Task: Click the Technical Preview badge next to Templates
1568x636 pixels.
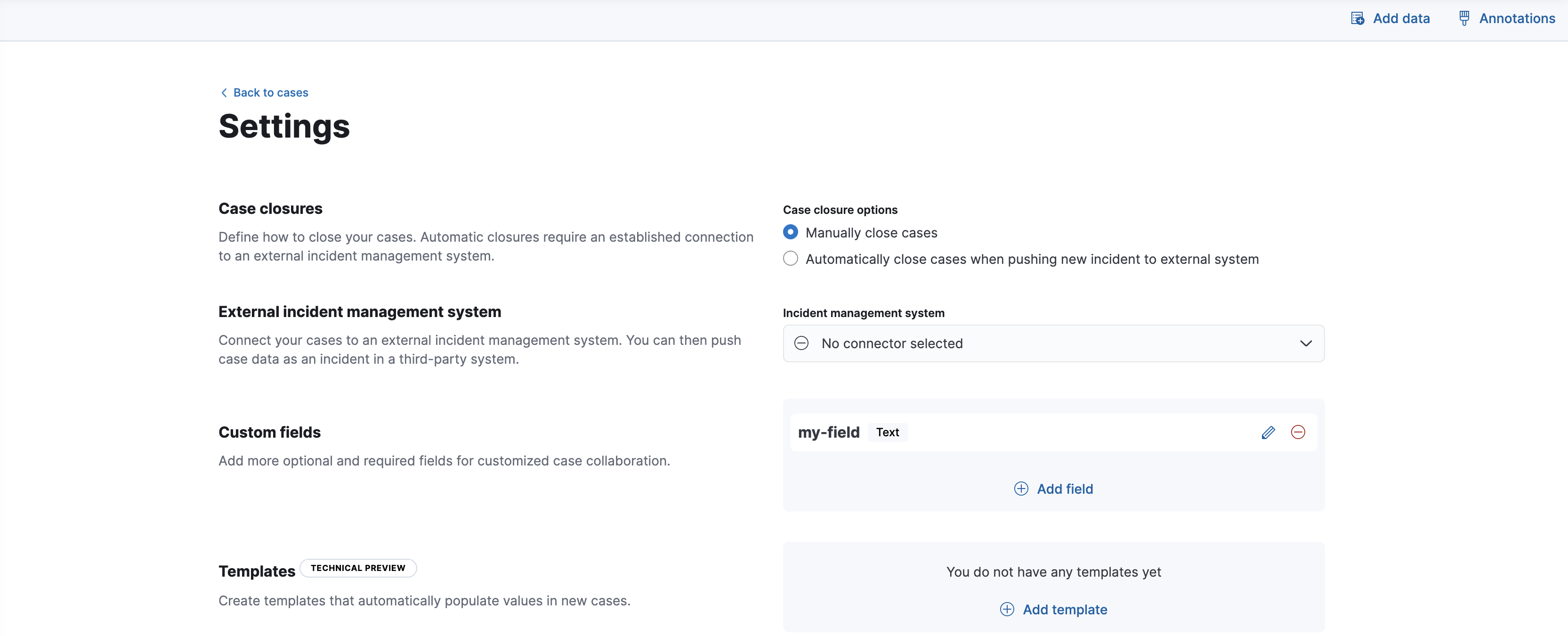Action: (358, 567)
